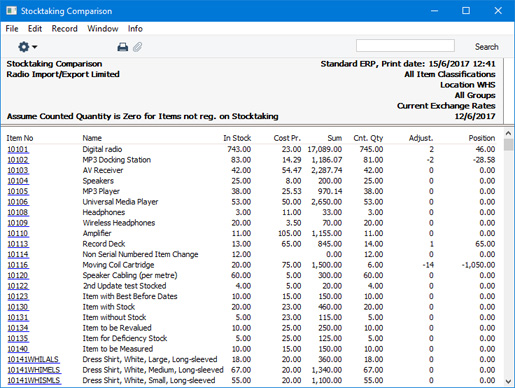Screen dimensions: 515x388
Task: Click the 'Universal Media Player' name
Action: pyautogui.click(x=120, y=202)
